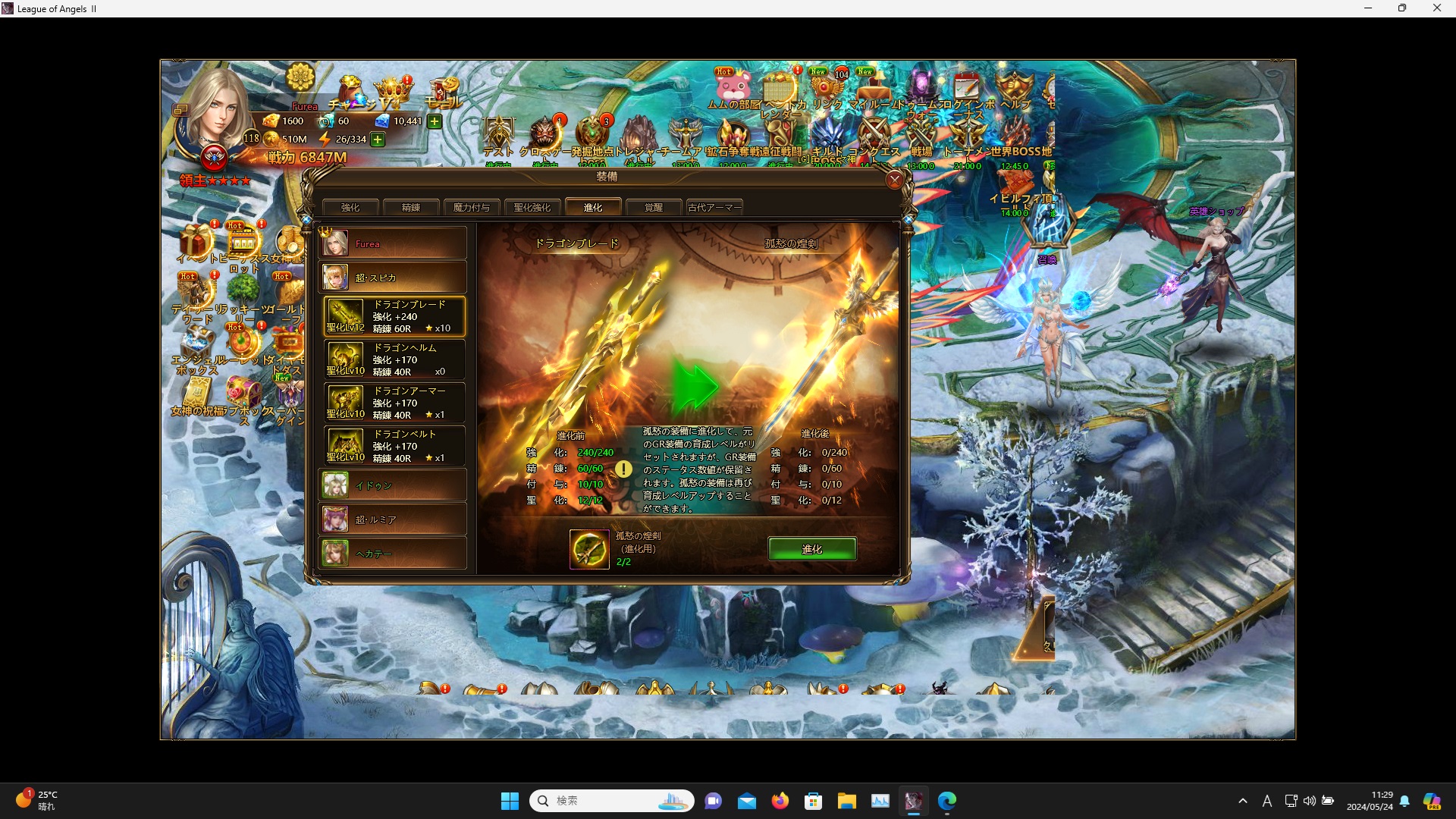Select the ドラゴンベルト equipment entry
The width and height of the screenshot is (1456, 819).
(394, 446)
